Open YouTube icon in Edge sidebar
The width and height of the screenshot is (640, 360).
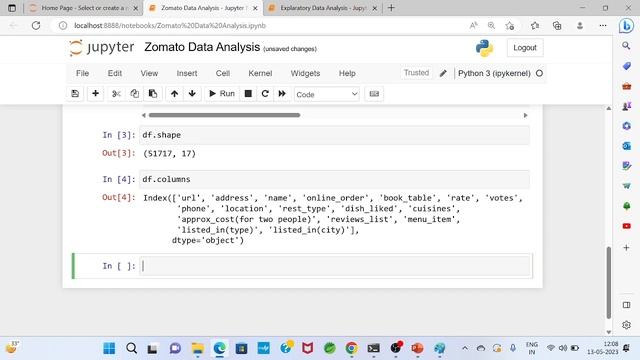coord(627,226)
